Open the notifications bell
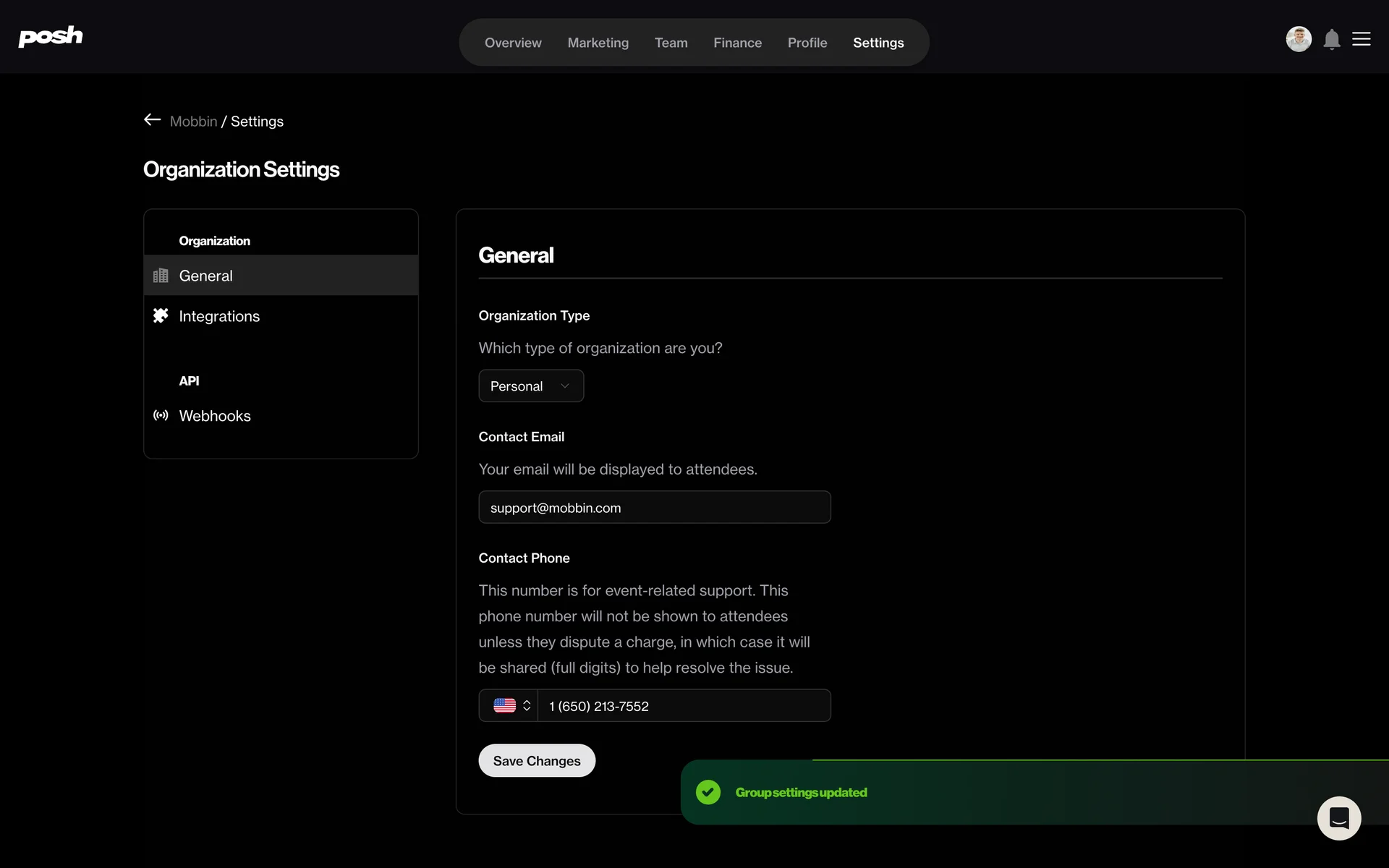Viewport: 1389px width, 868px height. (x=1332, y=40)
